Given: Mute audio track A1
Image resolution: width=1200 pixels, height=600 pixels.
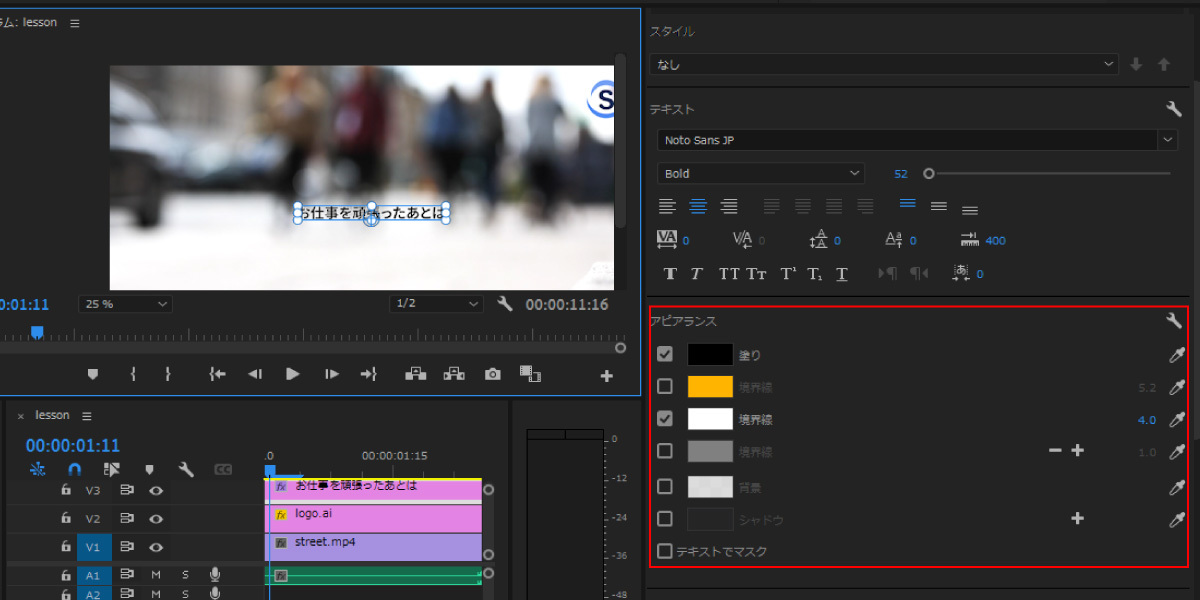Looking at the screenshot, I should pos(156,575).
